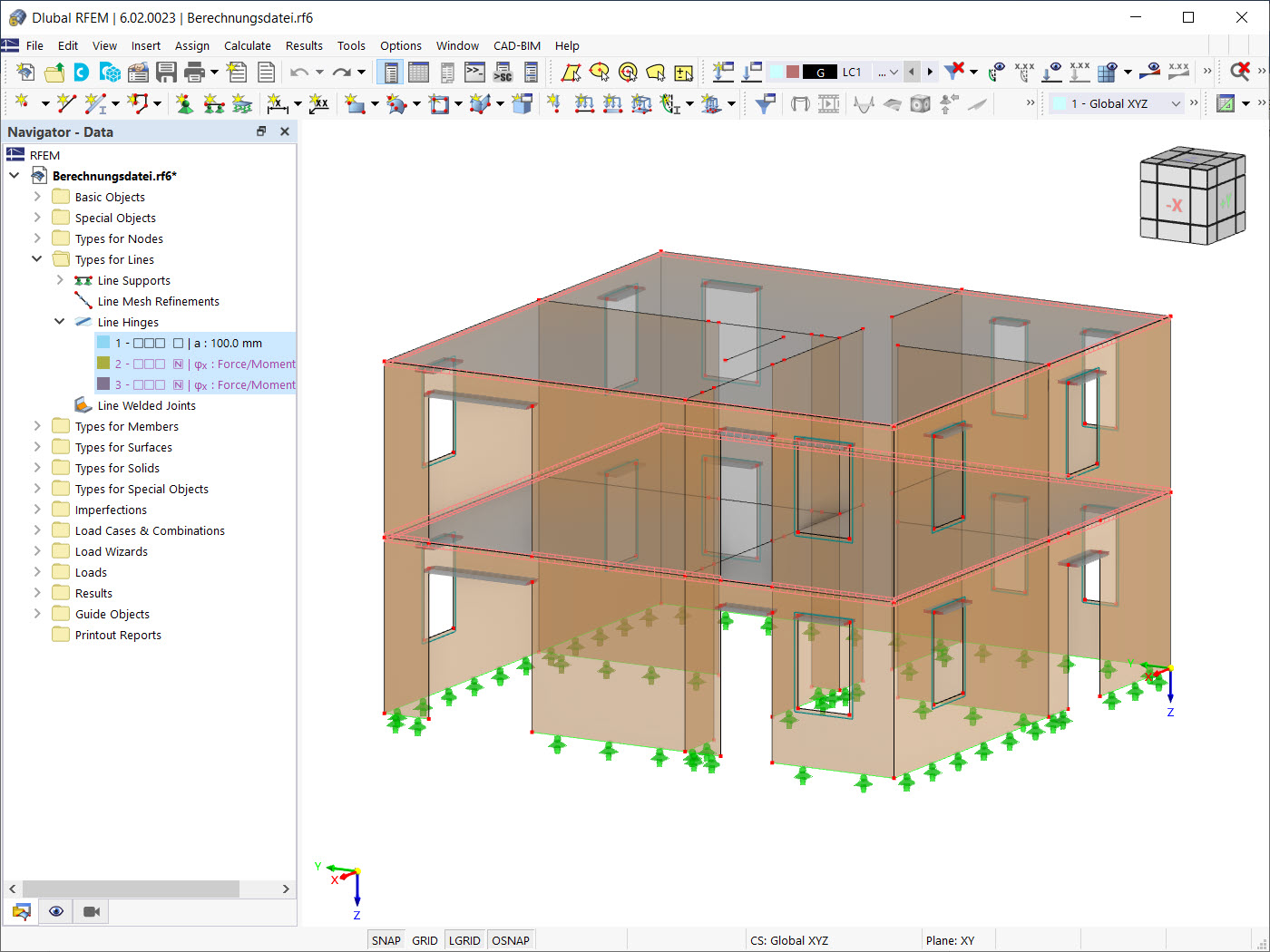Toggle the Navigator panel toolbar button

point(390,73)
